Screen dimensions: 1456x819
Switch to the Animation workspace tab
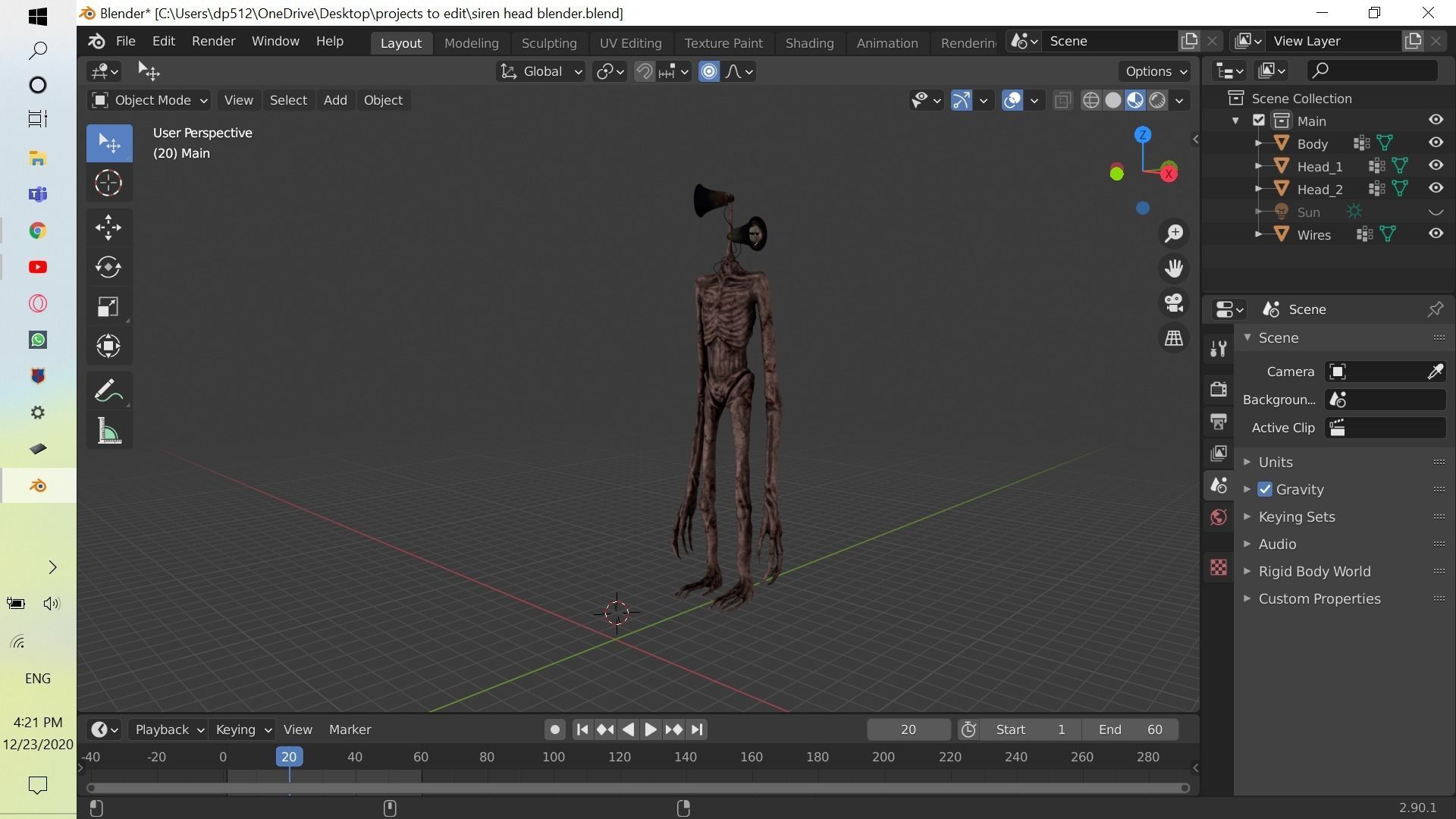[x=887, y=43]
